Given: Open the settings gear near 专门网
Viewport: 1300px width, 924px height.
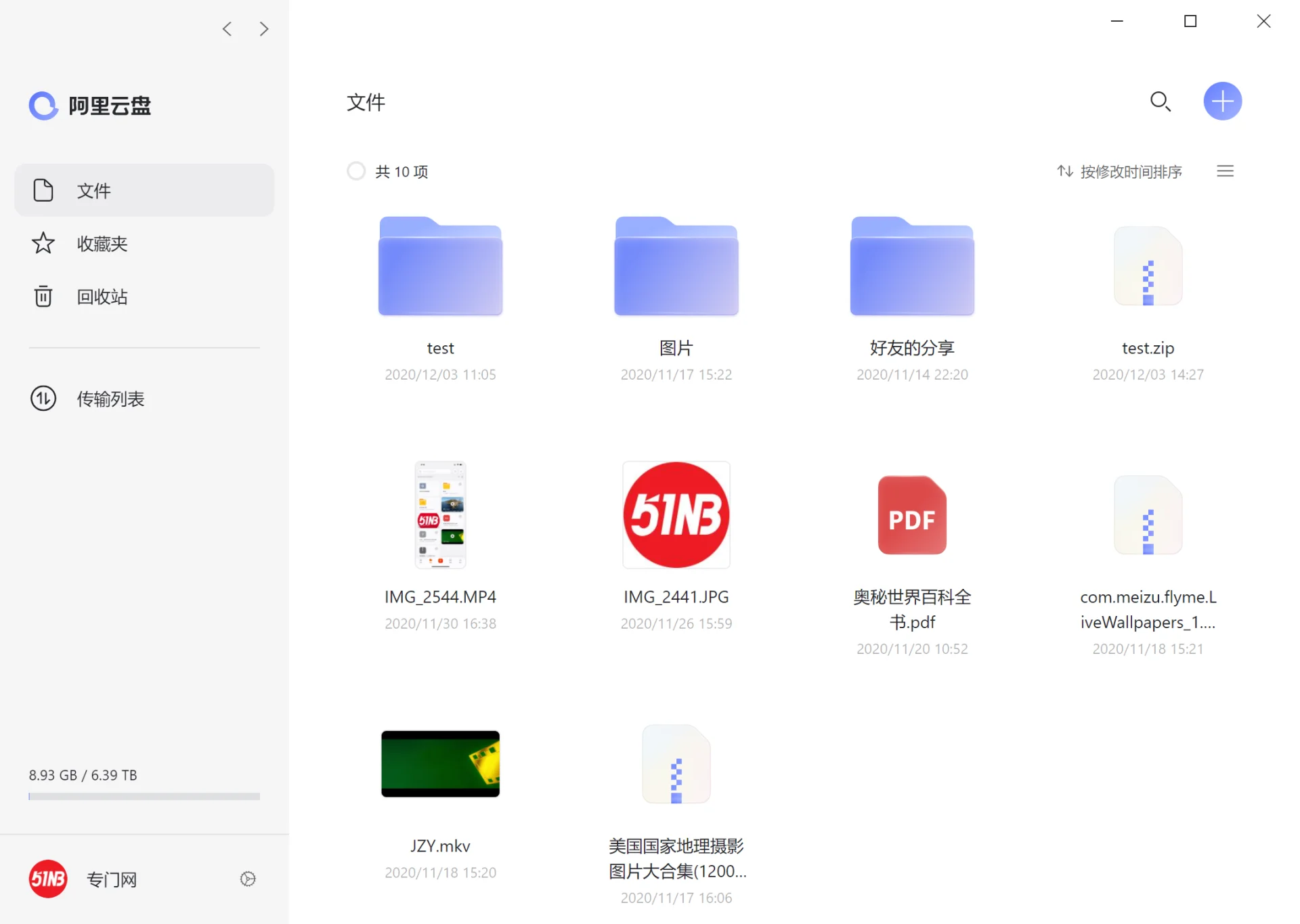Looking at the screenshot, I should (247, 879).
